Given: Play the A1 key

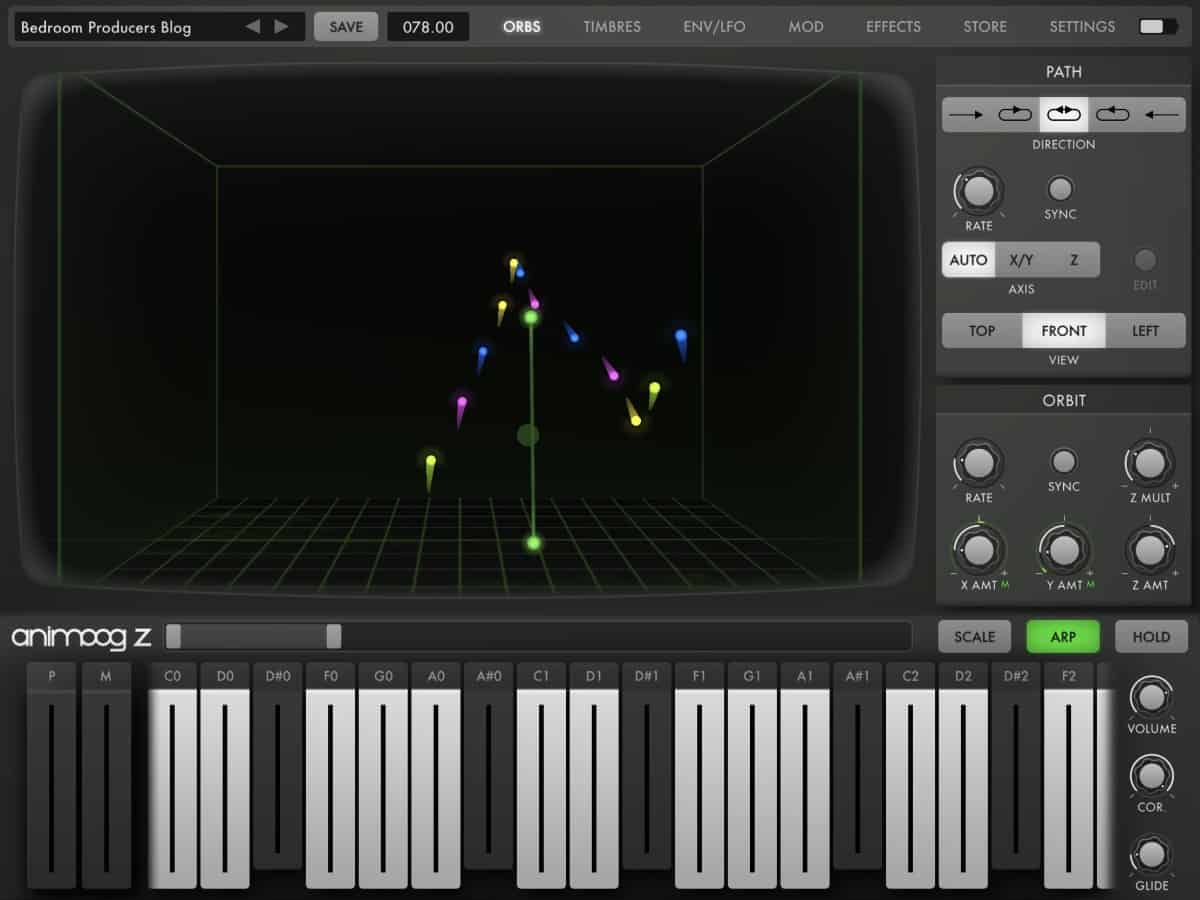Looking at the screenshot, I should 805,775.
